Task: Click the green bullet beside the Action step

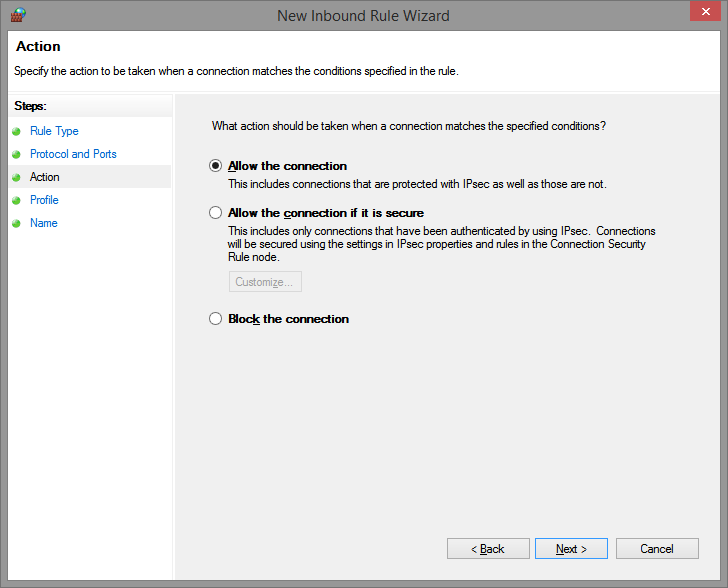Action: click(16, 177)
